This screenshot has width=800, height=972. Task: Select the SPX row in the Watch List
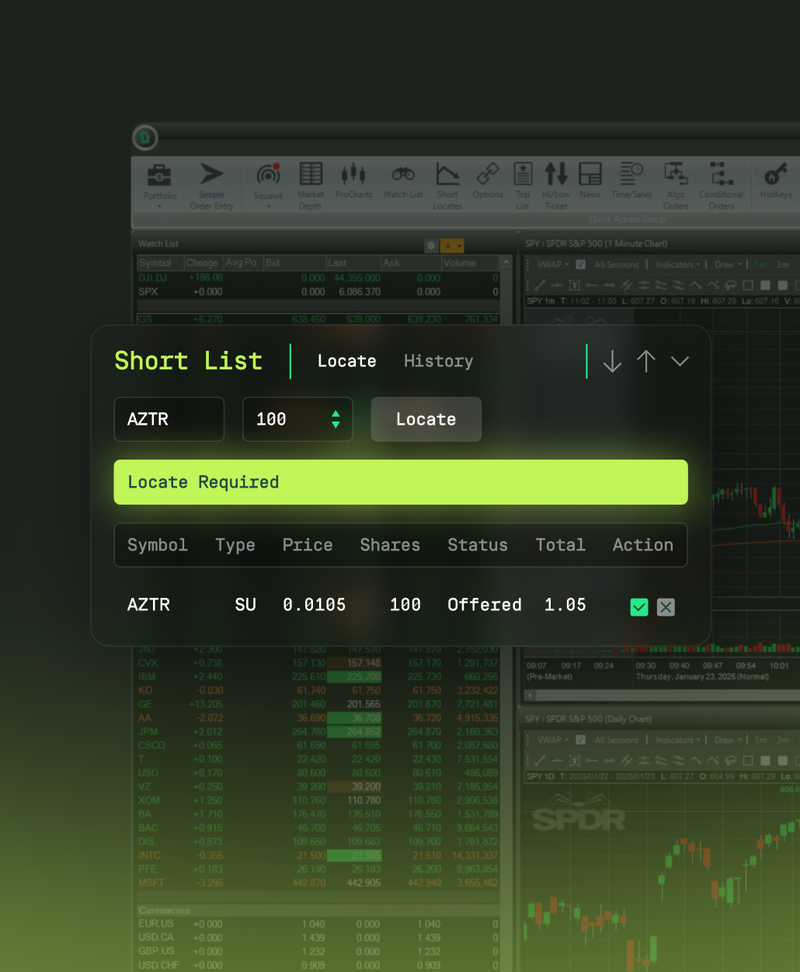[318, 292]
